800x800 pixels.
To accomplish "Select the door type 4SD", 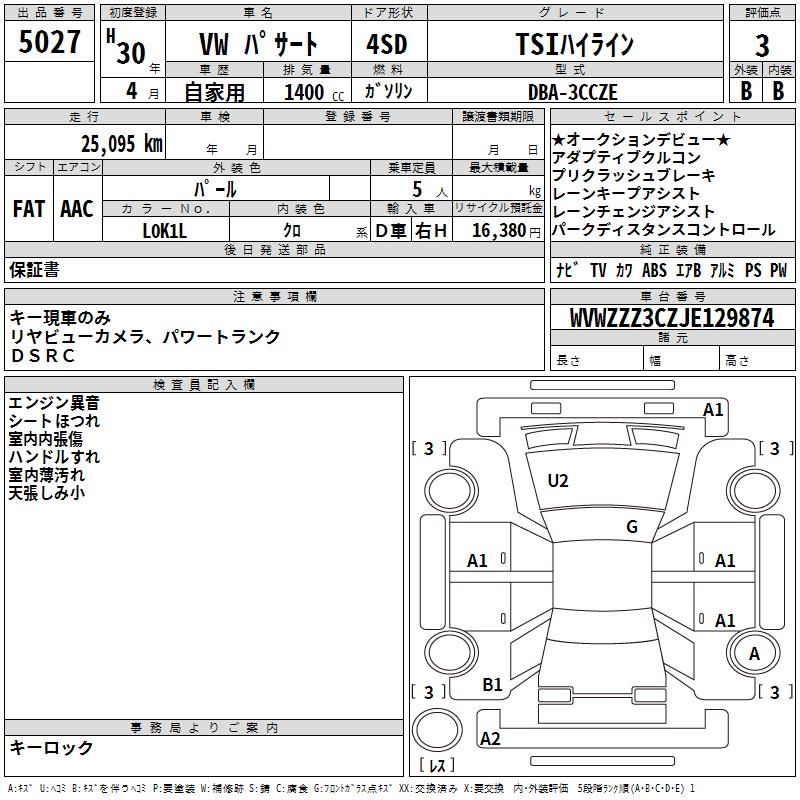I will [387, 44].
